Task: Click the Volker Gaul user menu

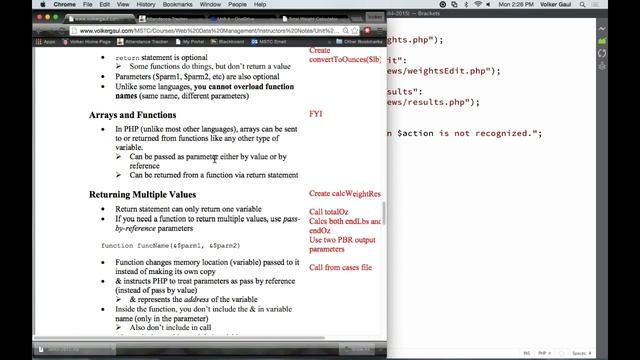Action: point(556,4)
